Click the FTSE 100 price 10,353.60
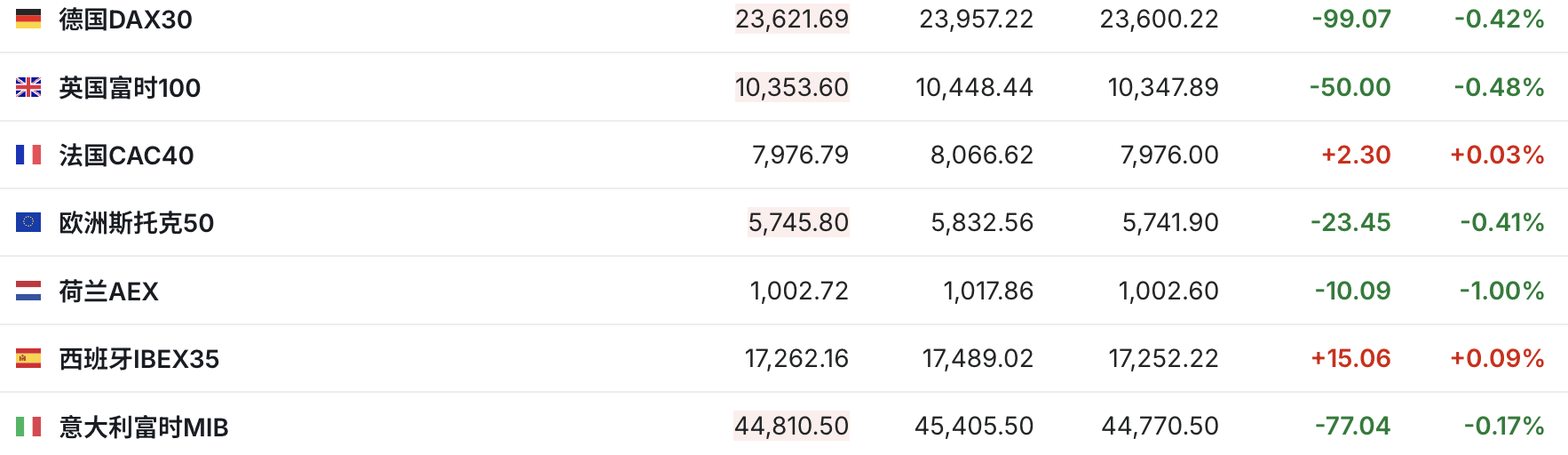Image resolution: width=1568 pixels, height=455 pixels. pos(792,87)
